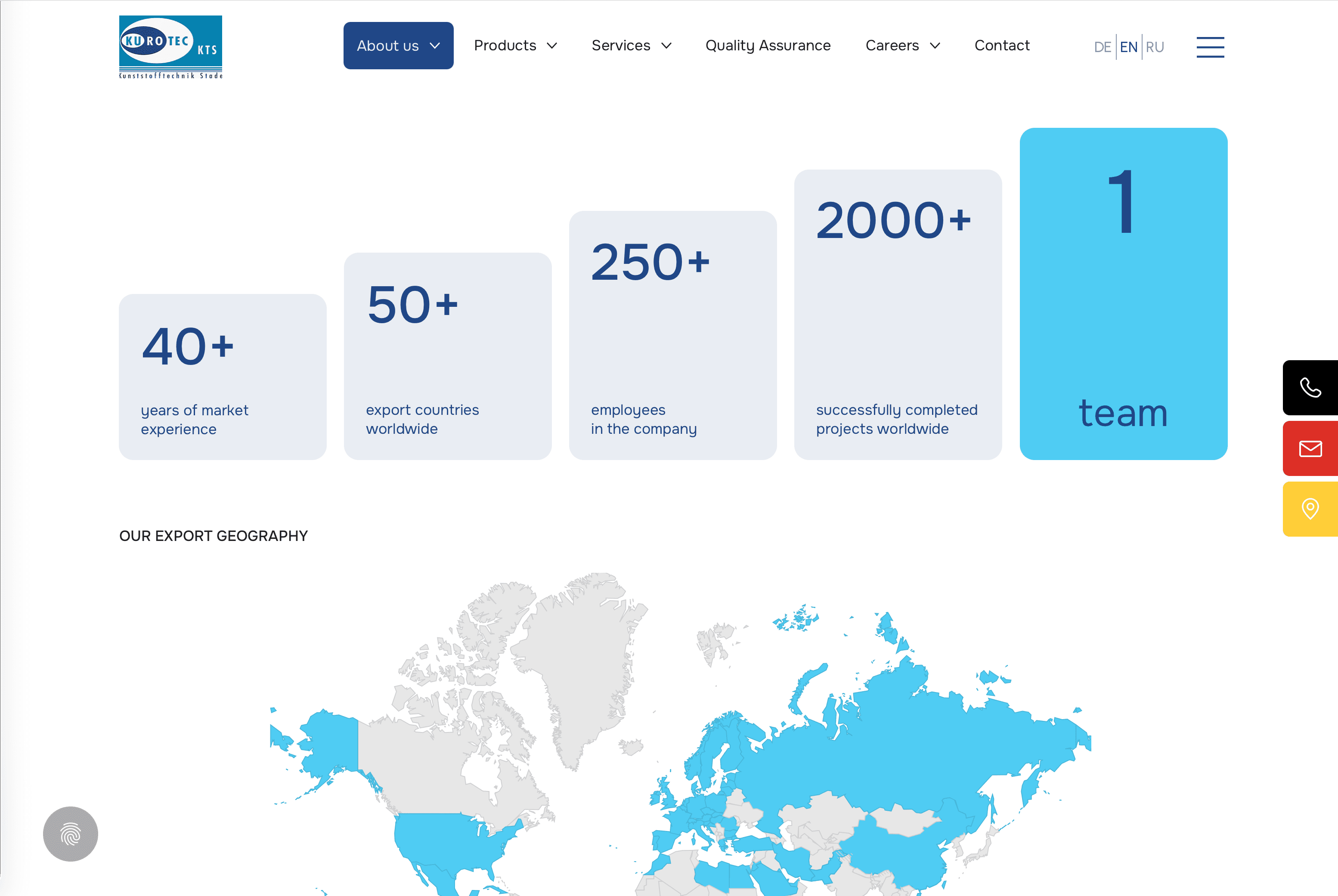
Task: Click the fingerprint icon at bottom left
Action: [70, 834]
